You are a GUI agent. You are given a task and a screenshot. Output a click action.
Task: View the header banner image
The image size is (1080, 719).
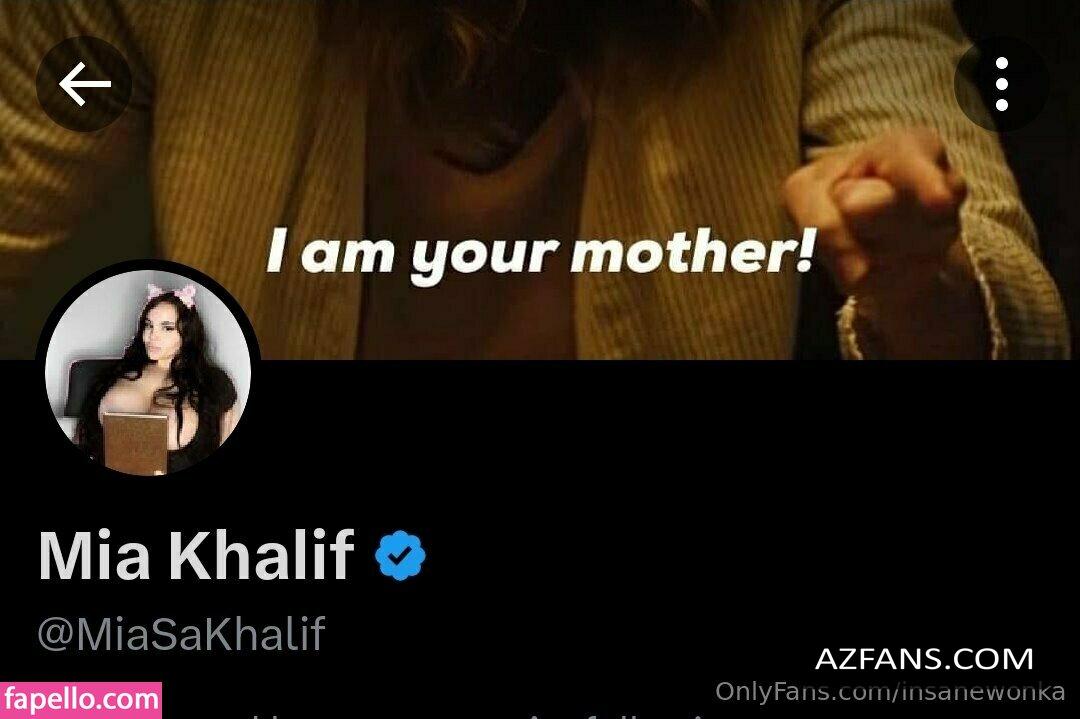[540, 179]
